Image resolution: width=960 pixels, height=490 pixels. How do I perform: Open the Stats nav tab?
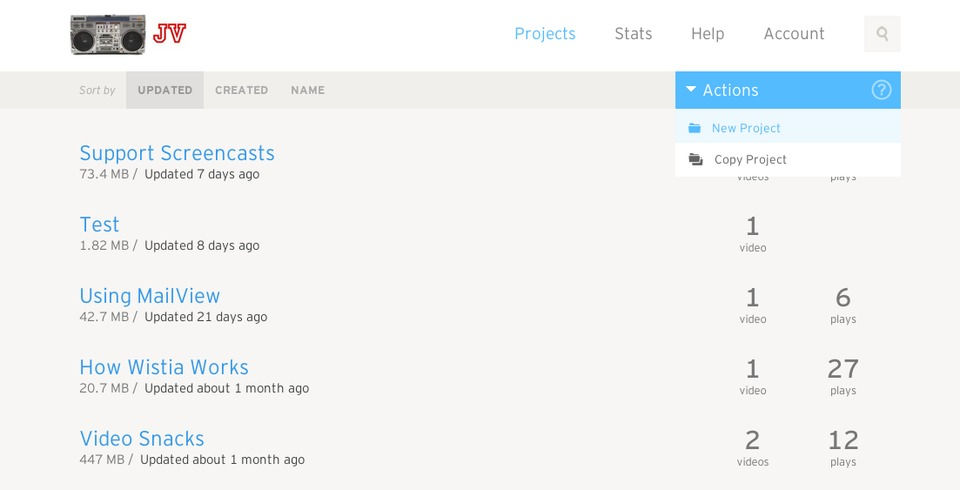pyautogui.click(x=633, y=34)
